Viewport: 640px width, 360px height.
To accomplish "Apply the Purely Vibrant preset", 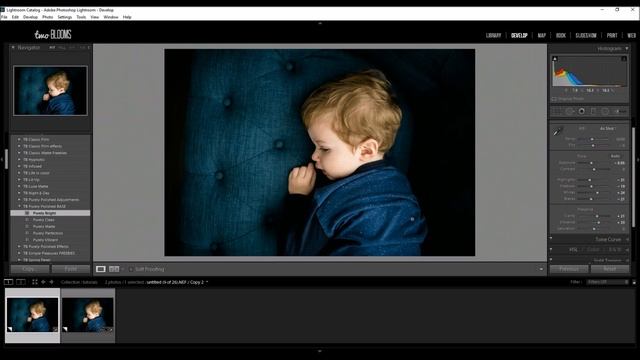I will click(x=45, y=240).
